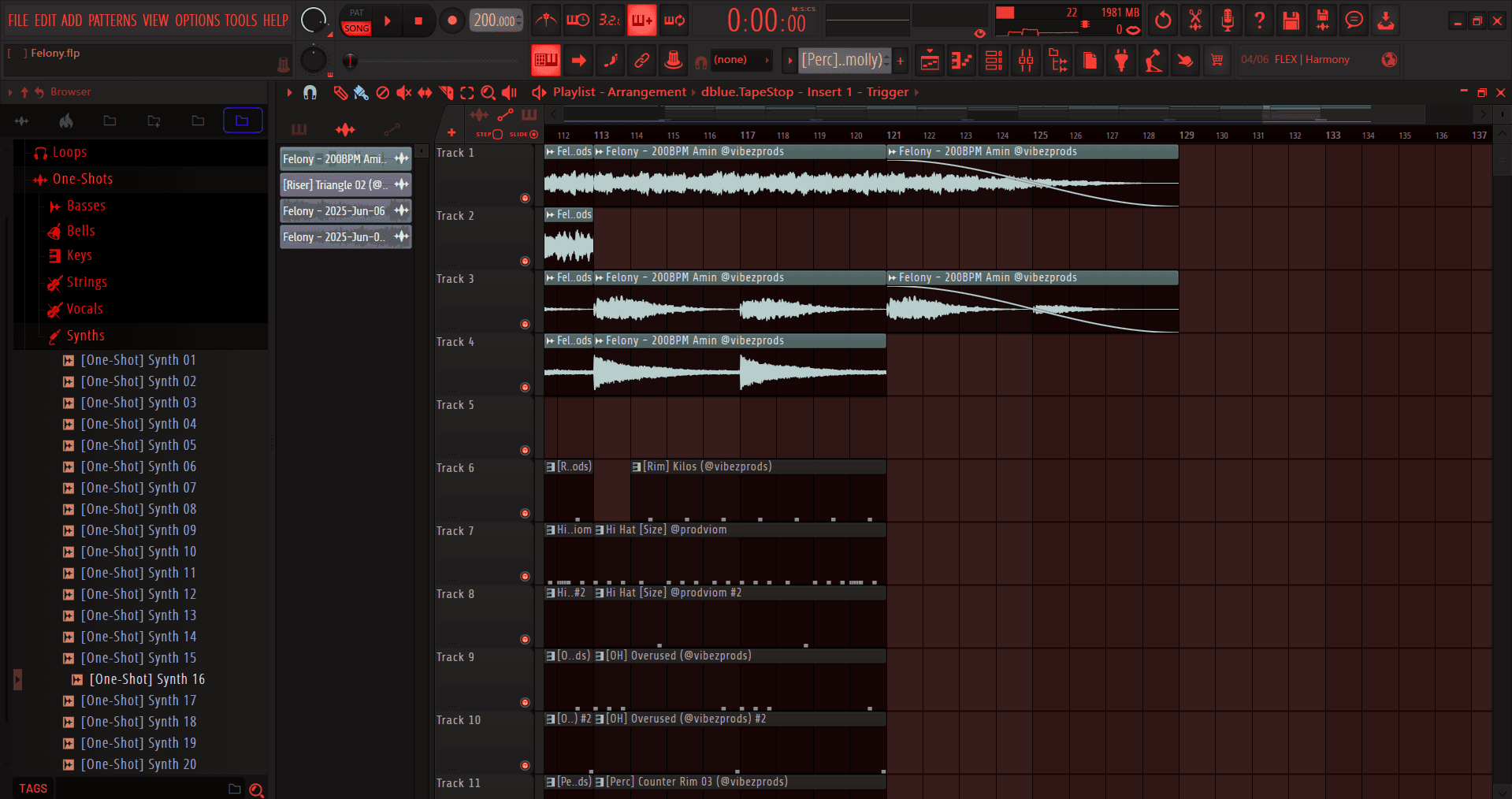Open the (none) snap dropdown
Screen dimensions: 1512x799
741,60
